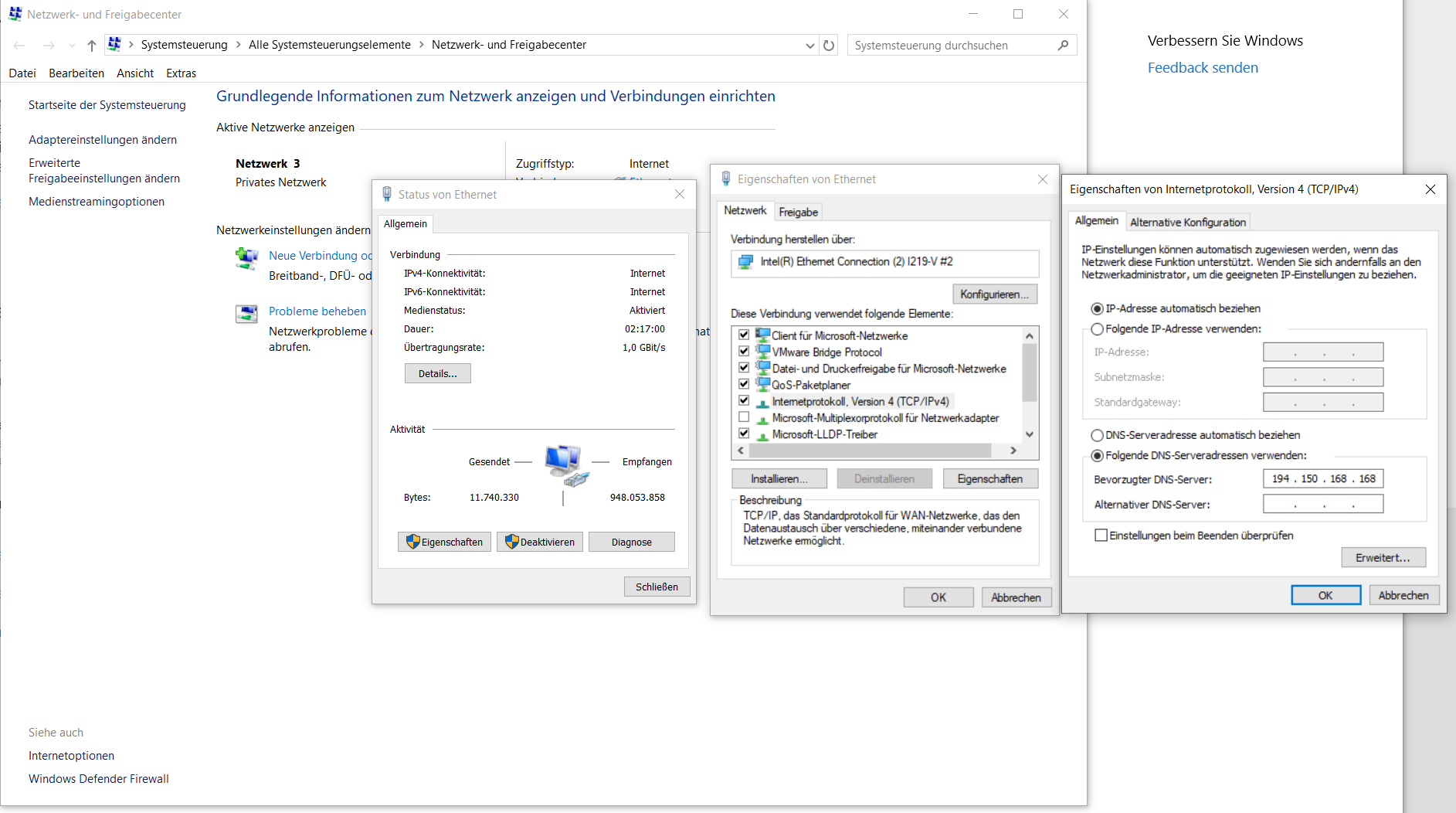Open the Datei menu
The height and width of the screenshot is (813, 1456).
tap(22, 73)
